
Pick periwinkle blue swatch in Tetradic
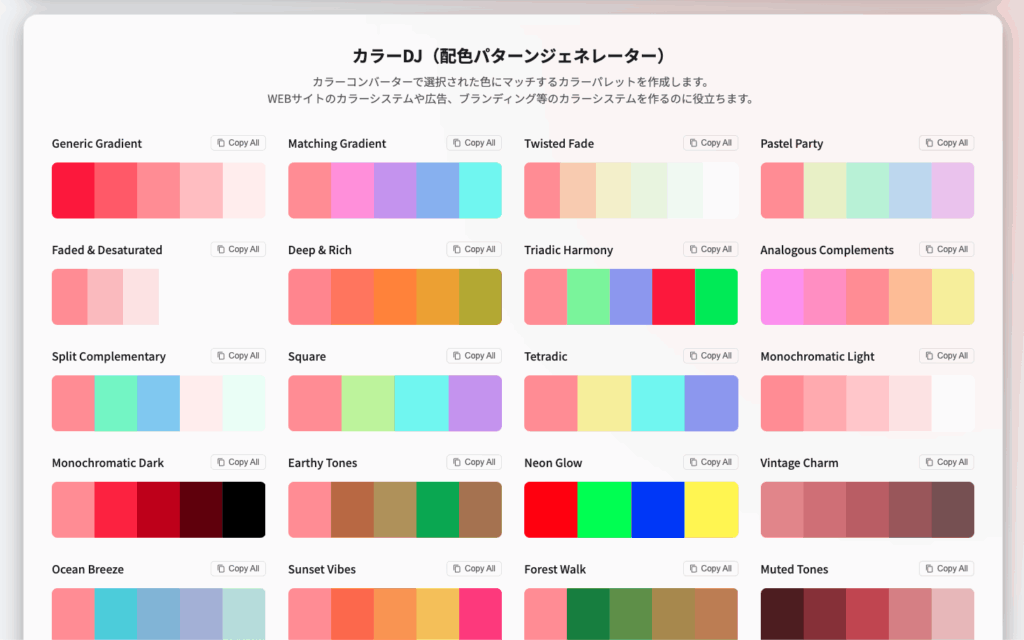pos(711,403)
